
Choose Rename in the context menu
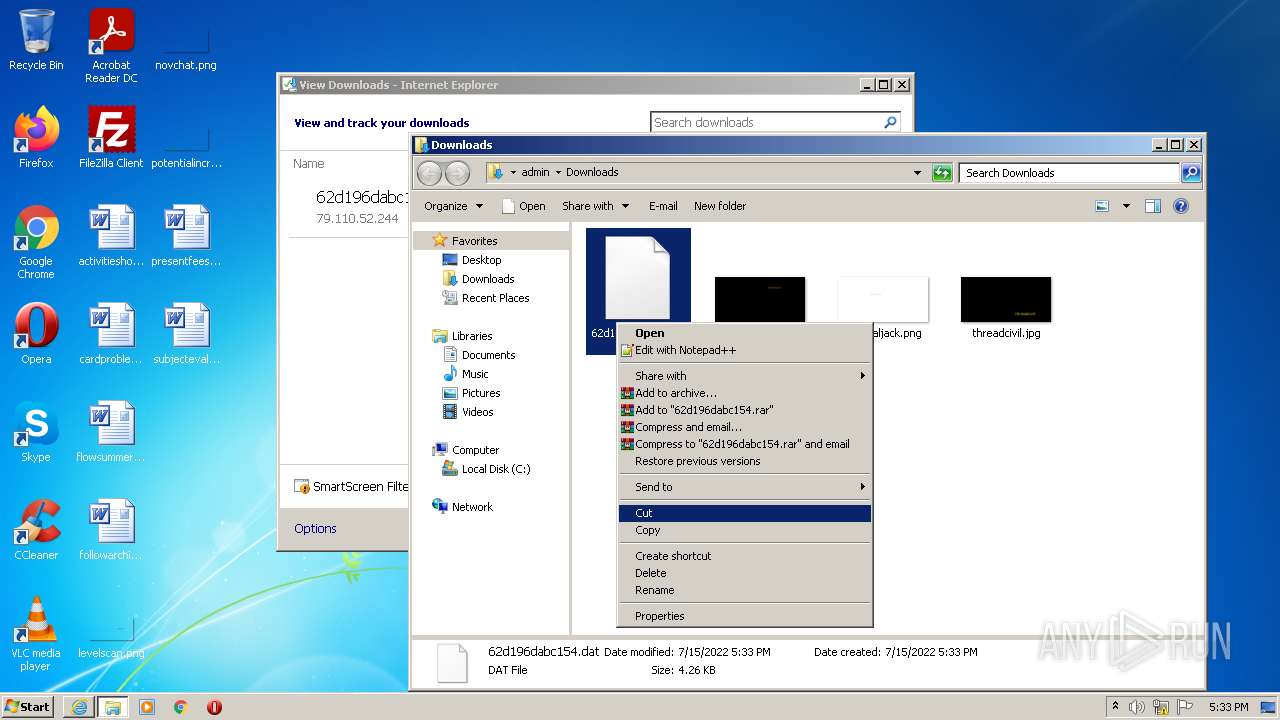tap(745, 590)
